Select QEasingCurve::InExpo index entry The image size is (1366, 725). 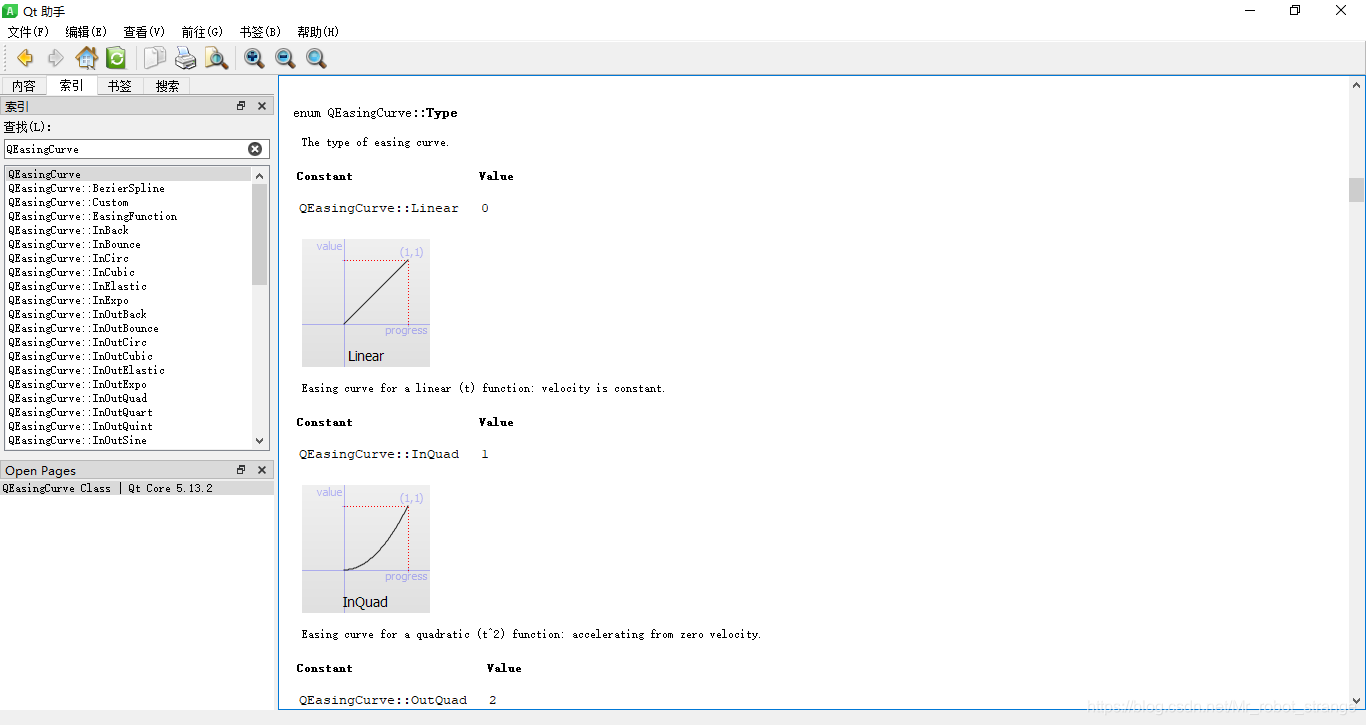(129, 300)
